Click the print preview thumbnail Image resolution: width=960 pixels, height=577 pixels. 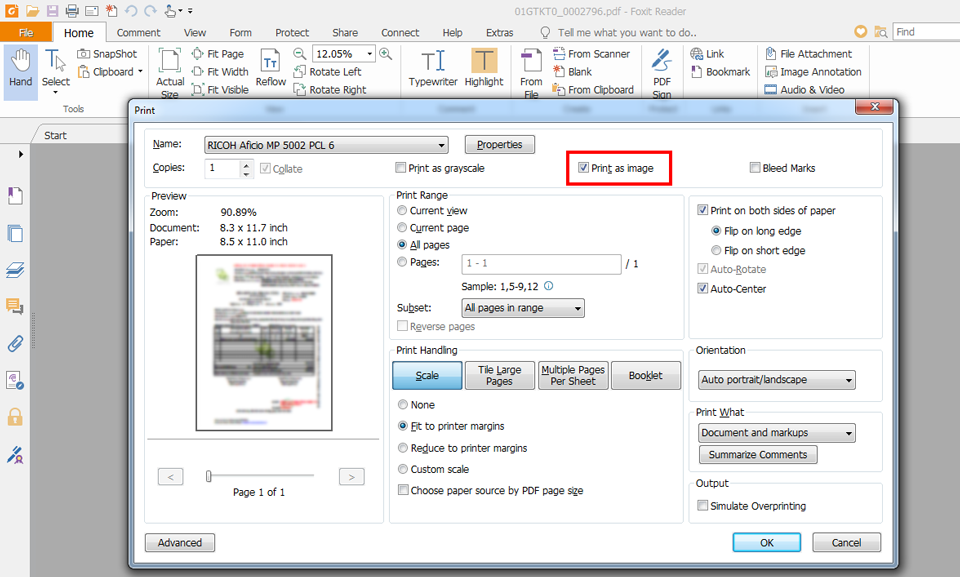(264, 343)
